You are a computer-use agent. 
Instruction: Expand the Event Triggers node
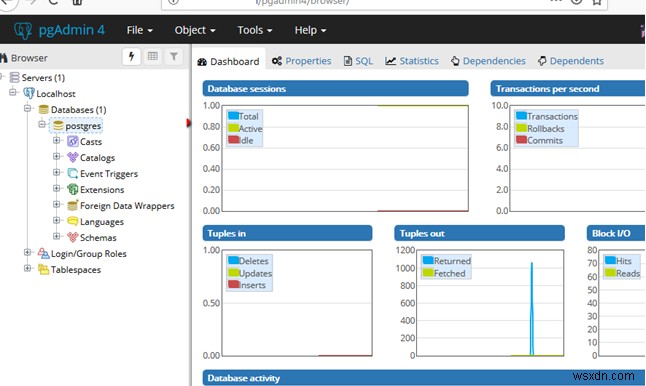coord(56,172)
